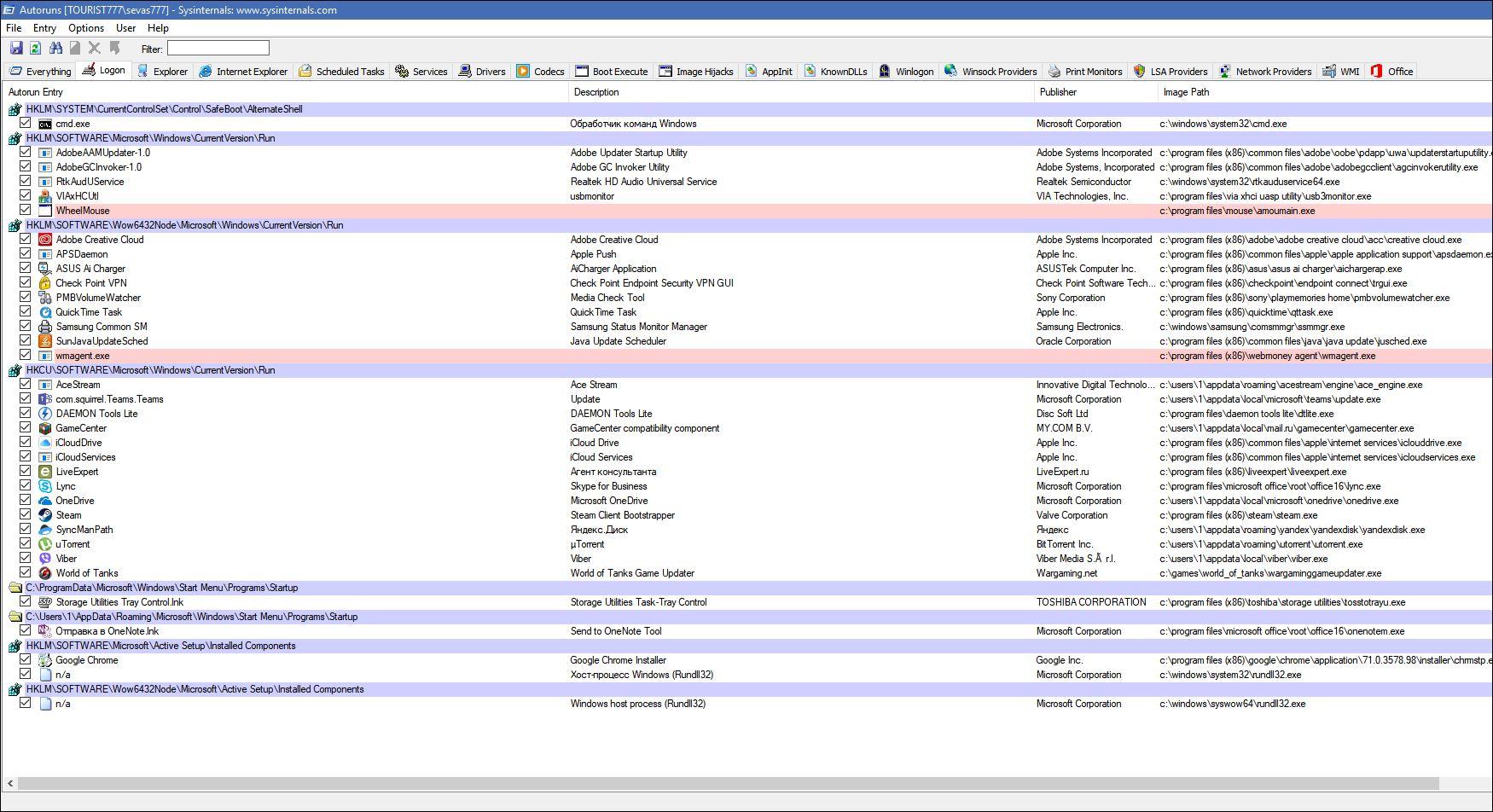1493x812 pixels.
Task: Click the greyed Delete X toolbar icon
Action: click(95, 49)
